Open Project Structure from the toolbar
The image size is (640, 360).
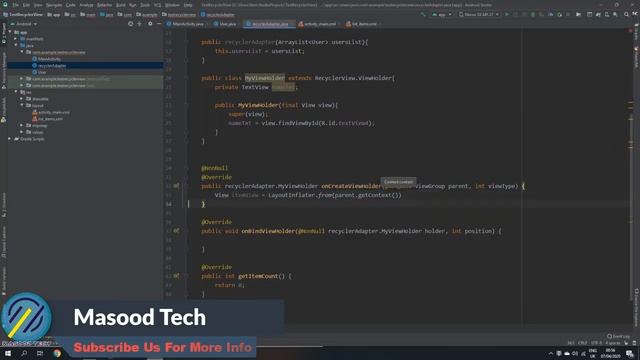(589, 14)
